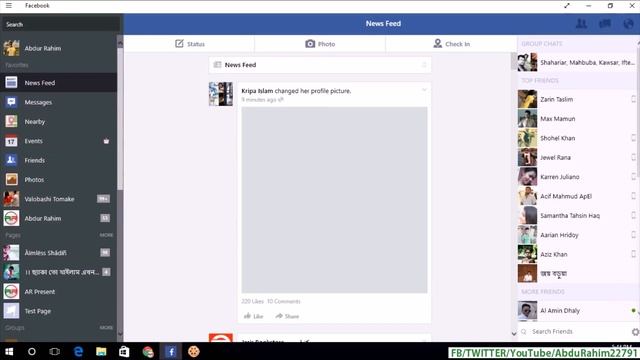This screenshot has width=640, height=360.
Task: Open group chat Shahariar, Mahbuba, Kawsar
Action: click(x=577, y=62)
